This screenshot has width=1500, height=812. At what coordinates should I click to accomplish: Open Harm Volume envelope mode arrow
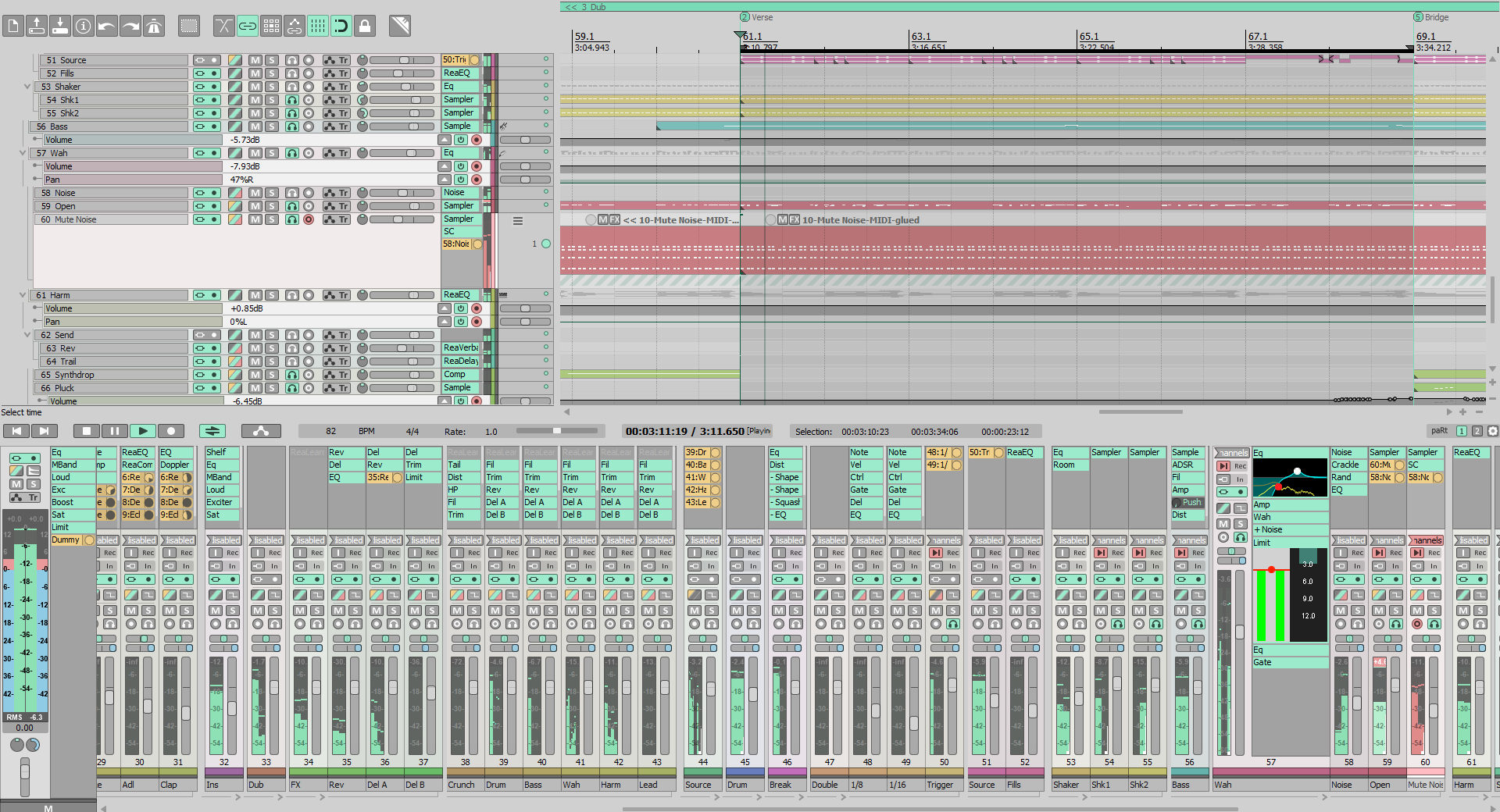[x=445, y=308]
